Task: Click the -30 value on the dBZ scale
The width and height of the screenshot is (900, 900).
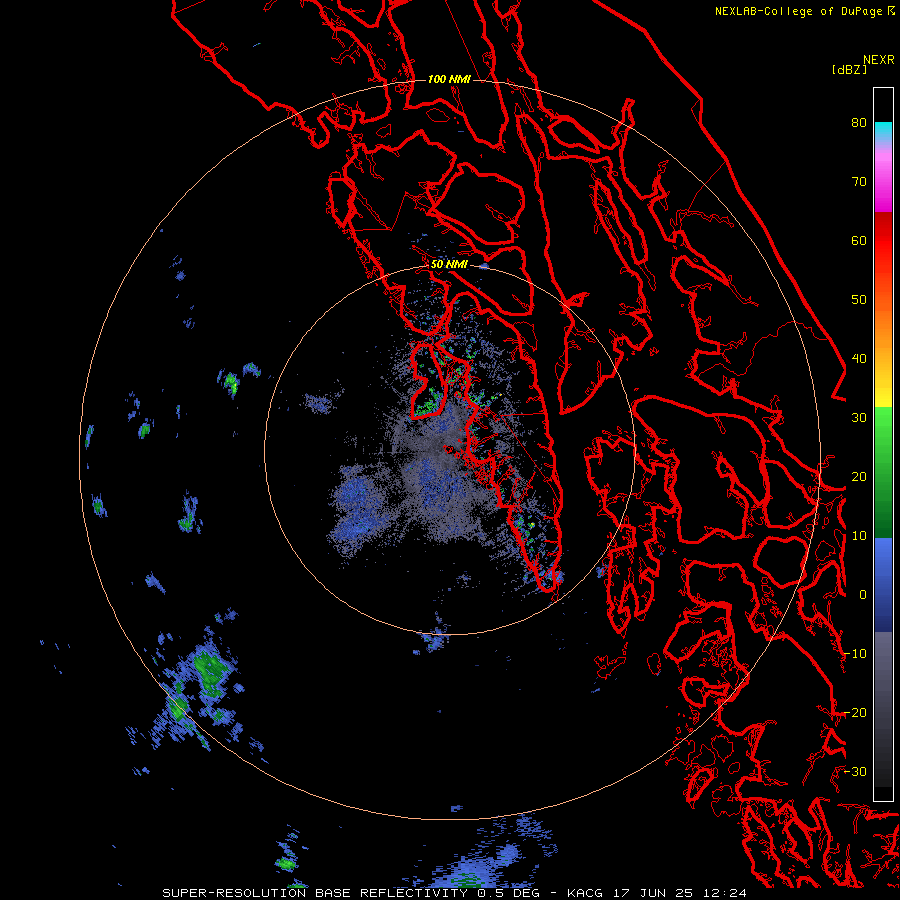Action: pyautogui.click(x=855, y=771)
